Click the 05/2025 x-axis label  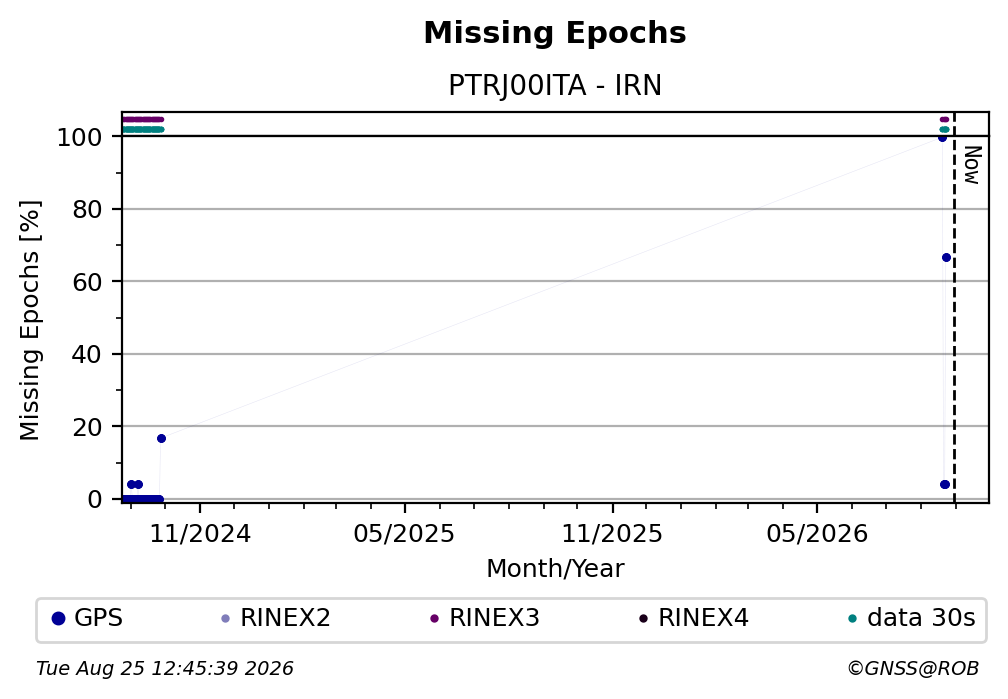tap(404, 534)
